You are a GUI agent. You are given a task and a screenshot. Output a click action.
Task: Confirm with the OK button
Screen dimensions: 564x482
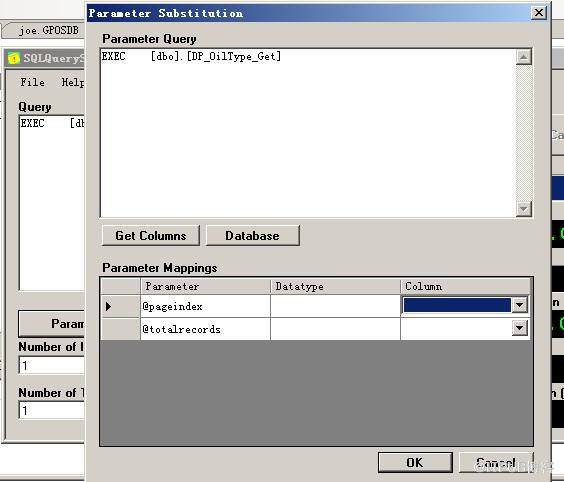(x=415, y=463)
